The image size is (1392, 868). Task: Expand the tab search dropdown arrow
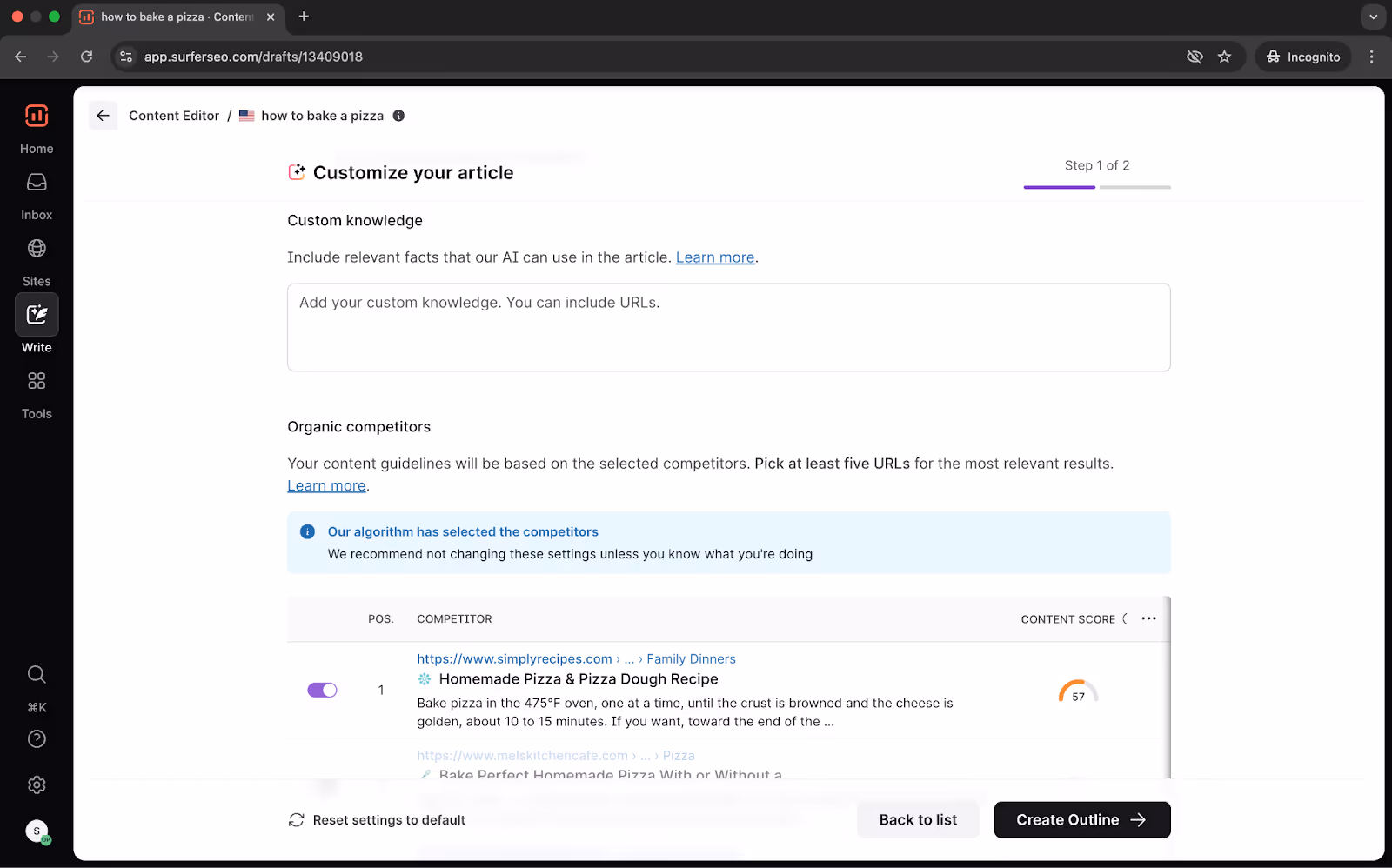click(1373, 17)
